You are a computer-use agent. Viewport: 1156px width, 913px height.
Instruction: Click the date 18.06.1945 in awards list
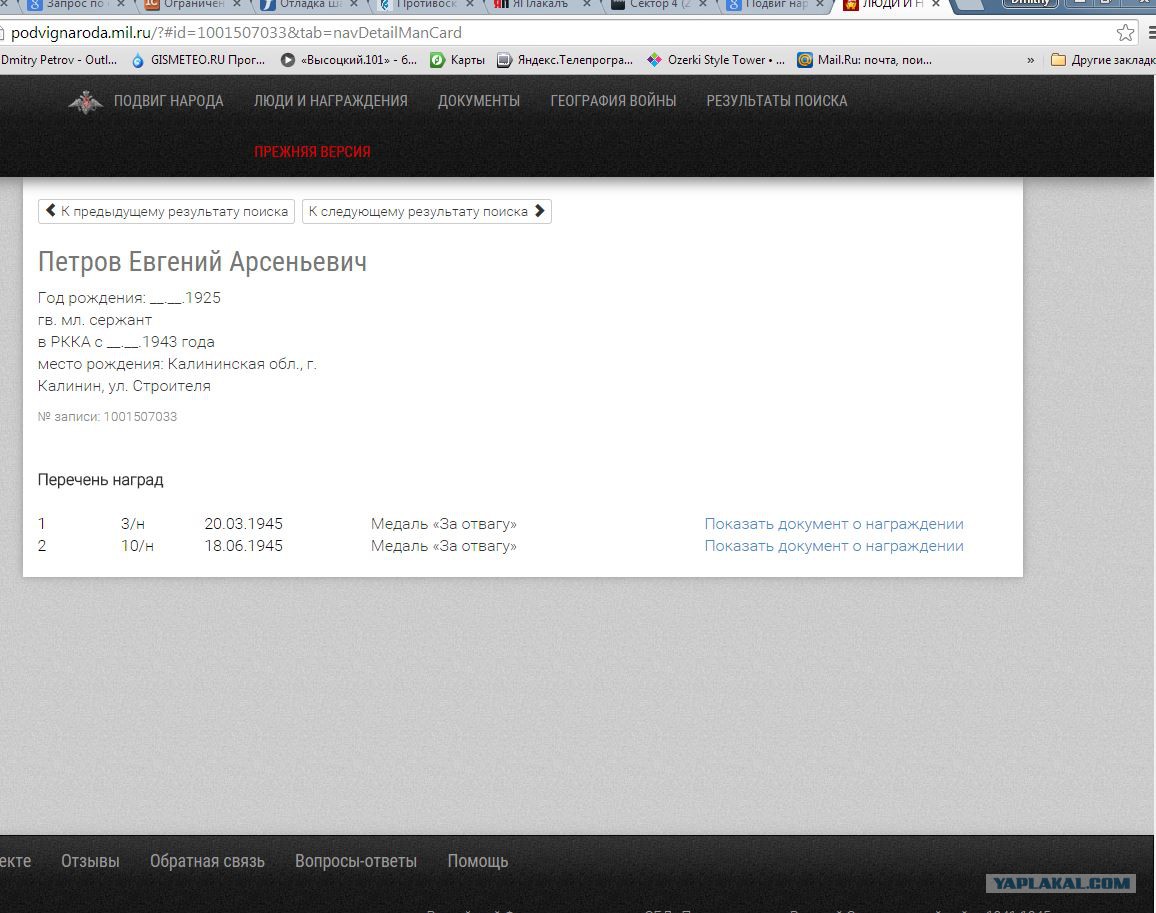click(x=243, y=546)
